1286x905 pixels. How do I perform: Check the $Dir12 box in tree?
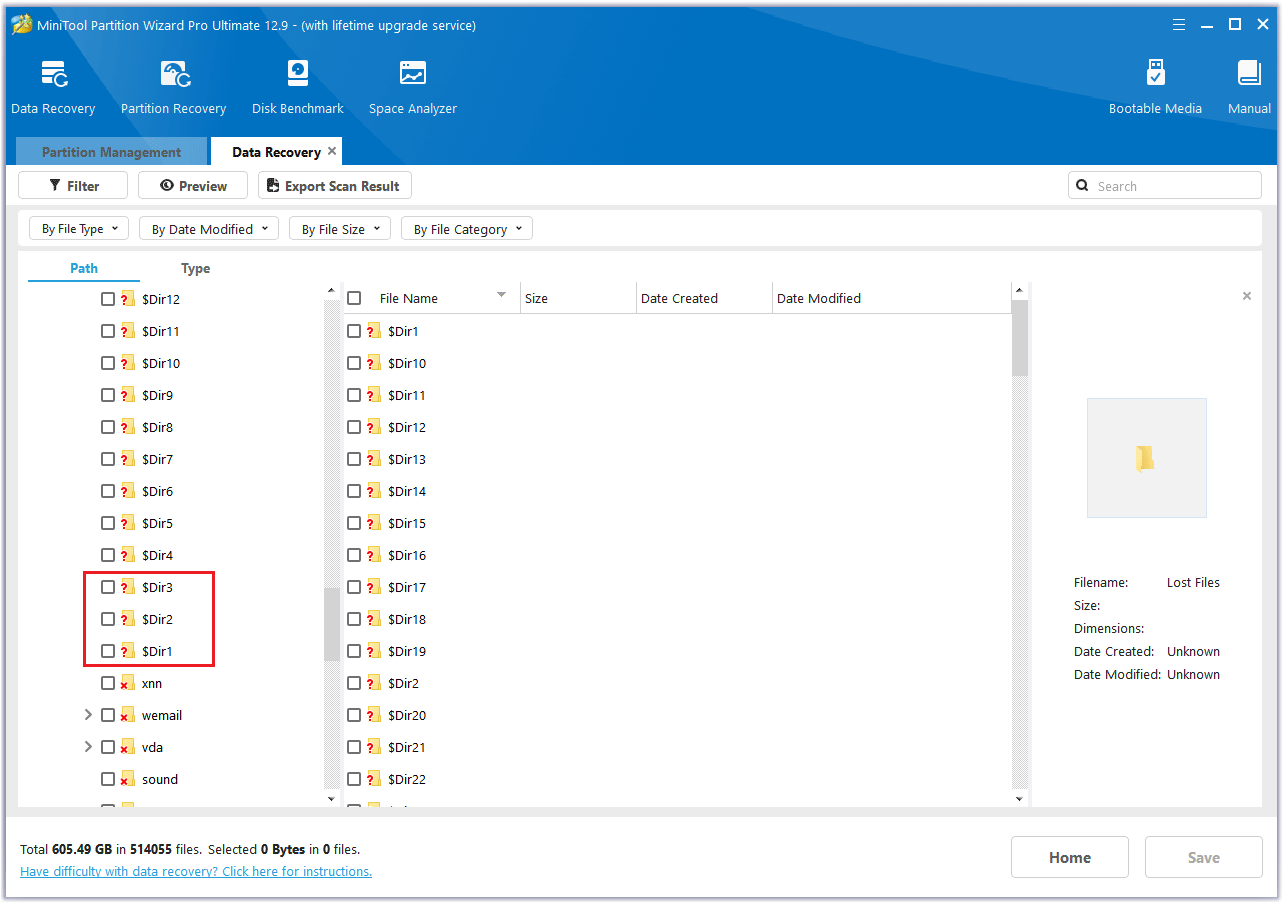coord(108,299)
